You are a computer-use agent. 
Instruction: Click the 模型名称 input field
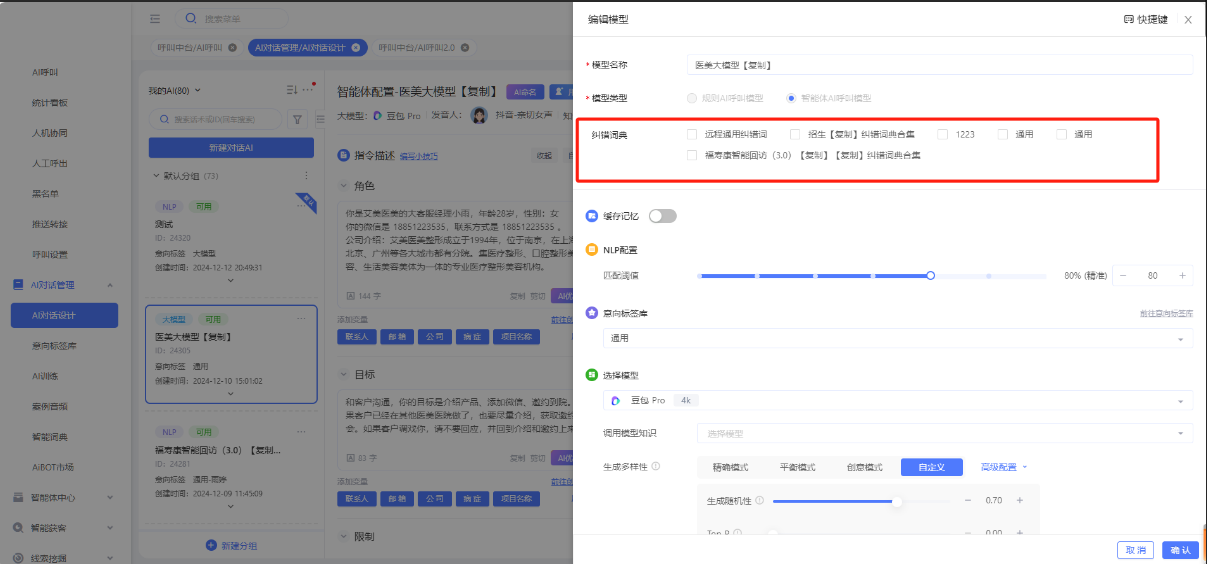pos(940,65)
